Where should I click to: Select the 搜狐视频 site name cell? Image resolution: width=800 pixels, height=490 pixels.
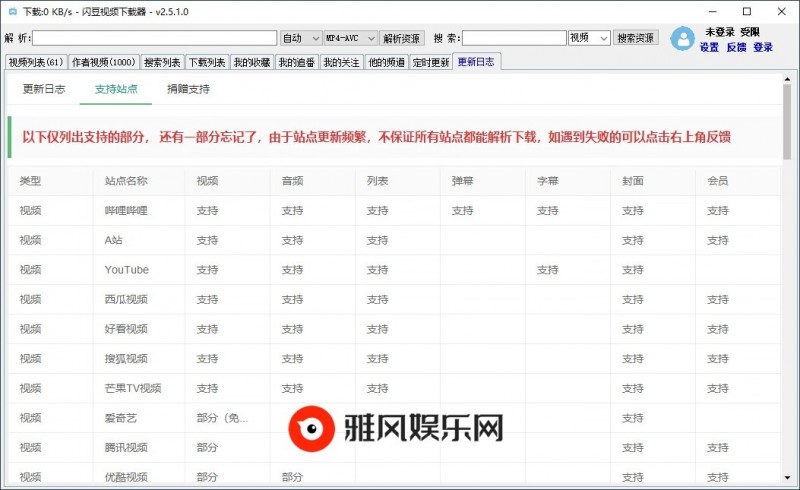point(139,358)
